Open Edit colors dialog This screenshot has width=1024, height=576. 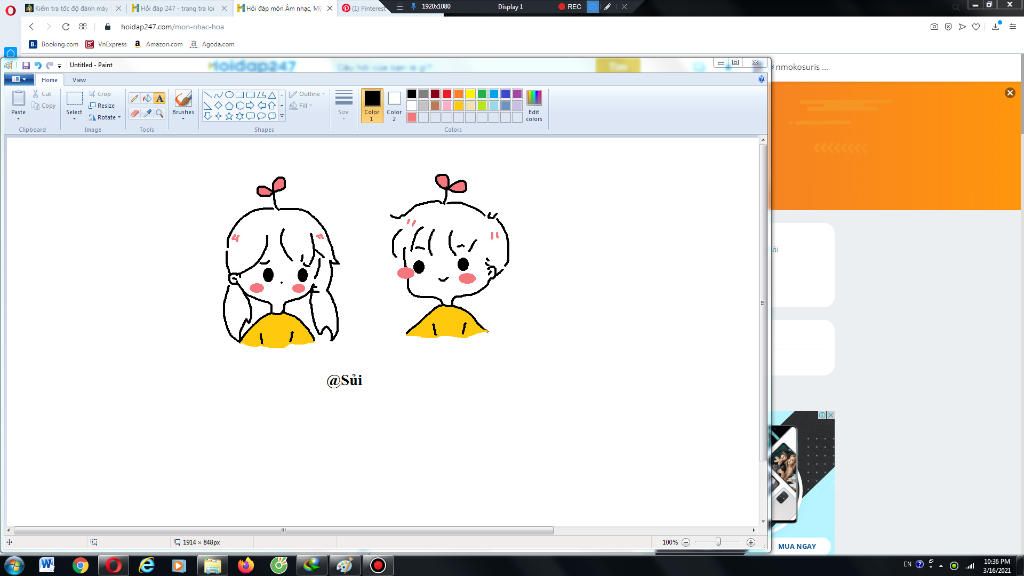(534, 106)
